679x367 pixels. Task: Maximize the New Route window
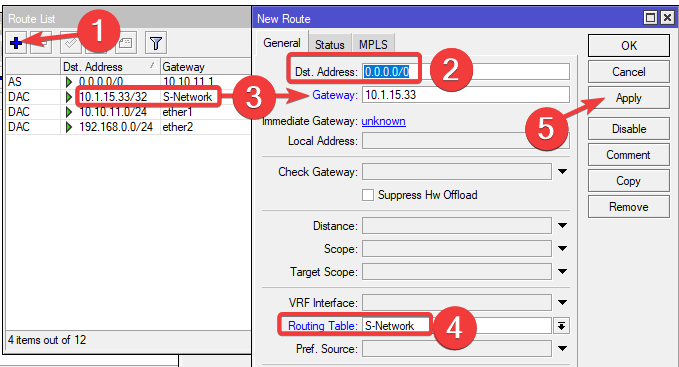click(x=650, y=18)
